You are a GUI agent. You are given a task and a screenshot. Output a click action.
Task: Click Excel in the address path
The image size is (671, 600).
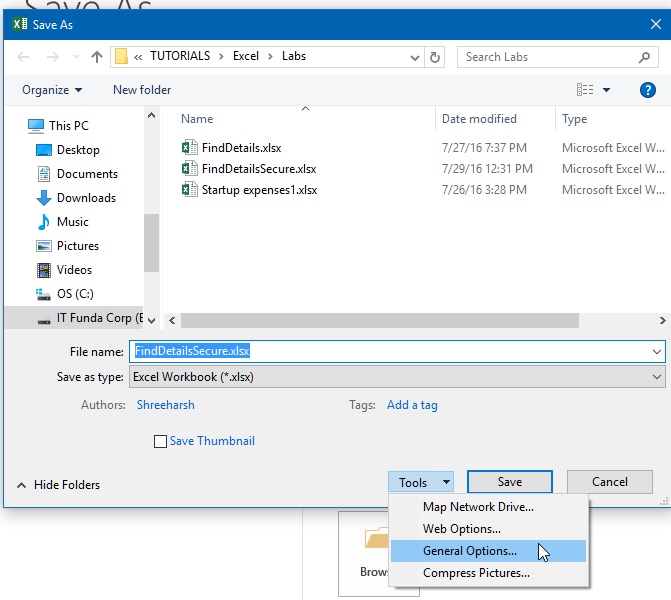pos(246,56)
